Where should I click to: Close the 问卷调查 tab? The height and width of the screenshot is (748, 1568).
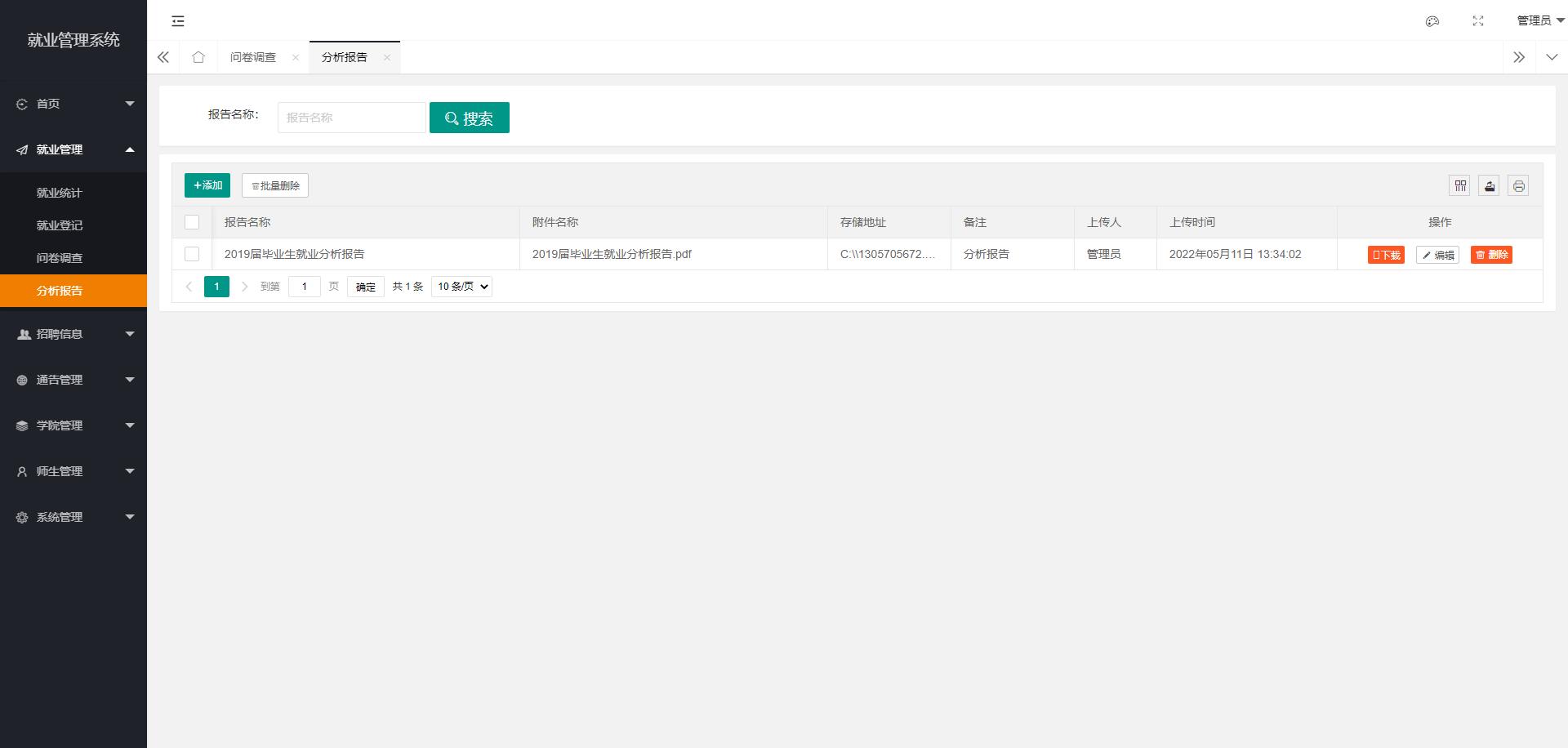(x=296, y=57)
